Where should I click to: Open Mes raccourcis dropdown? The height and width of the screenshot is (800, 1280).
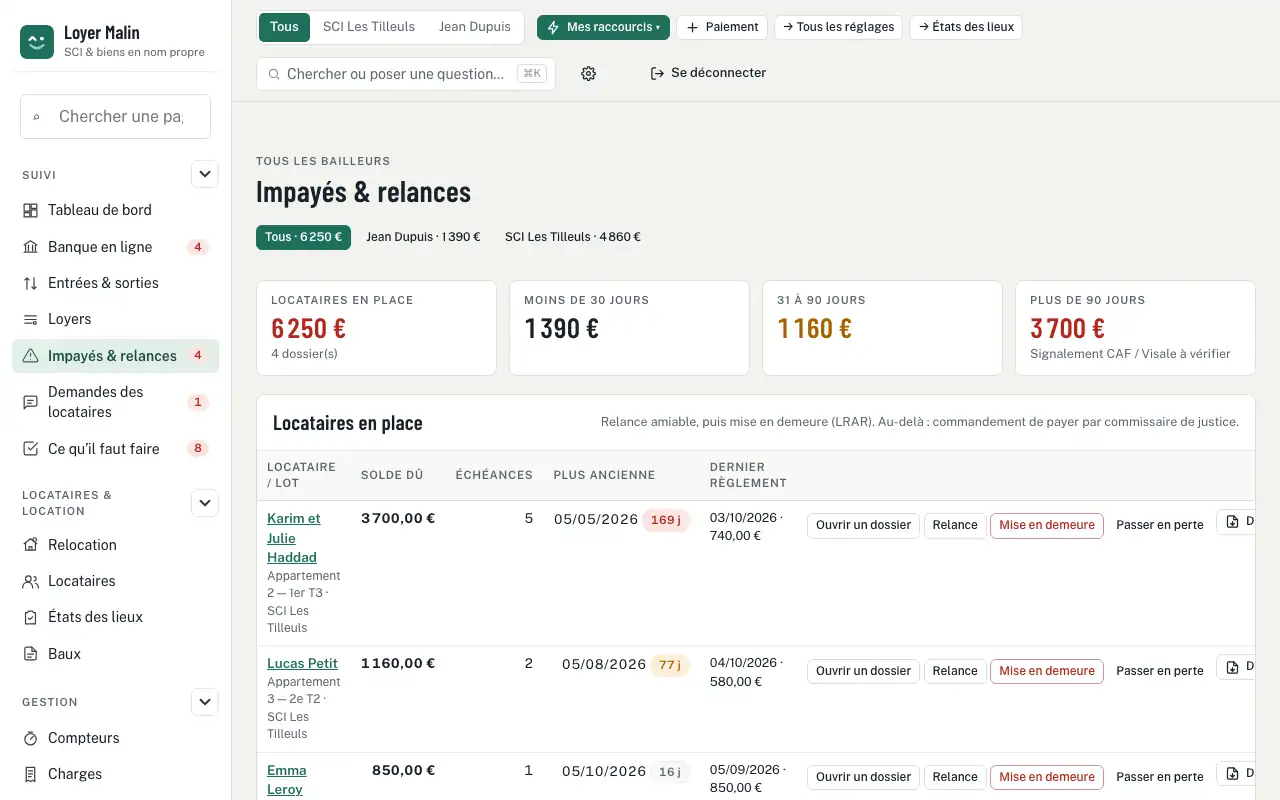coord(603,27)
